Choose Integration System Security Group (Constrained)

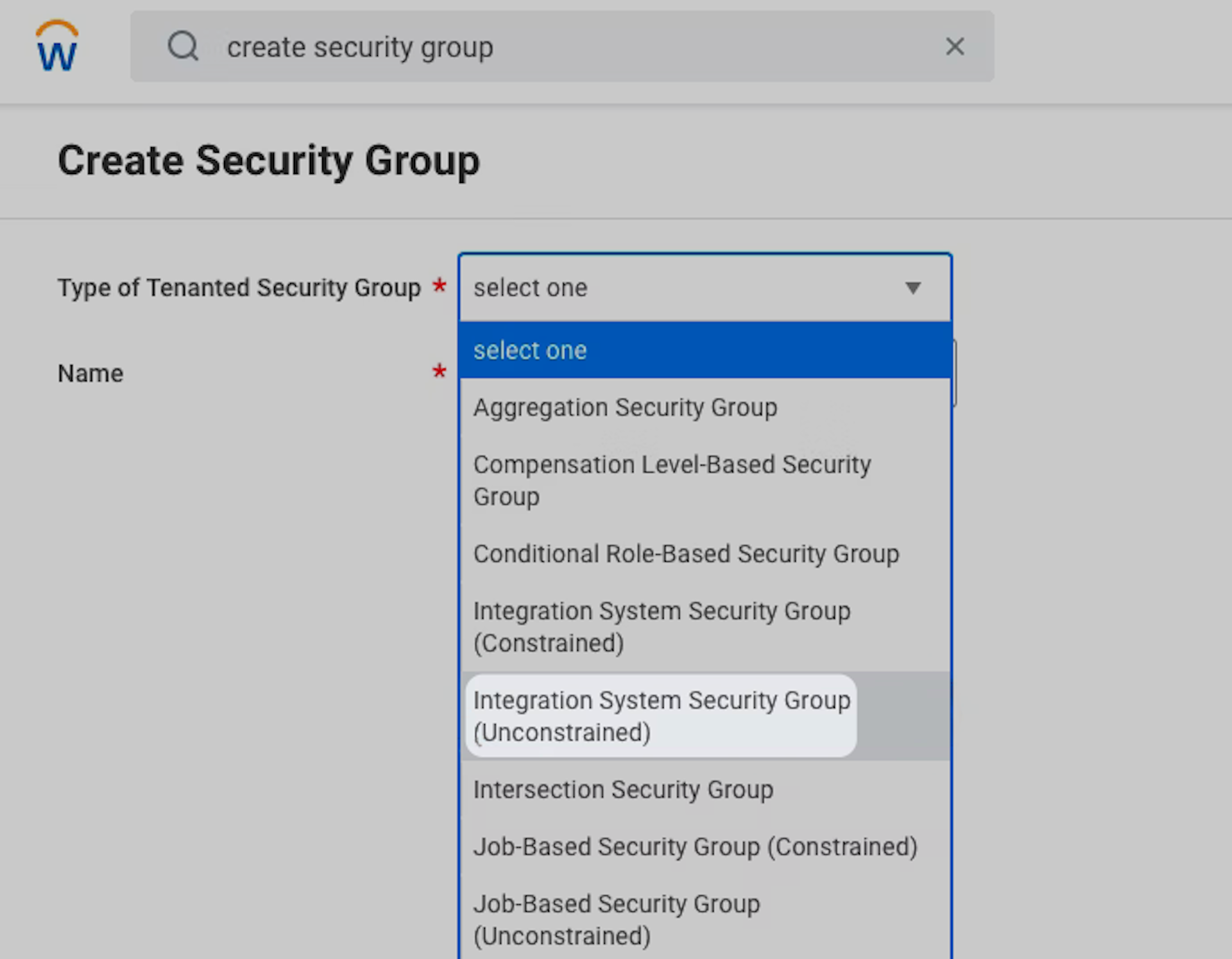point(661,626)
